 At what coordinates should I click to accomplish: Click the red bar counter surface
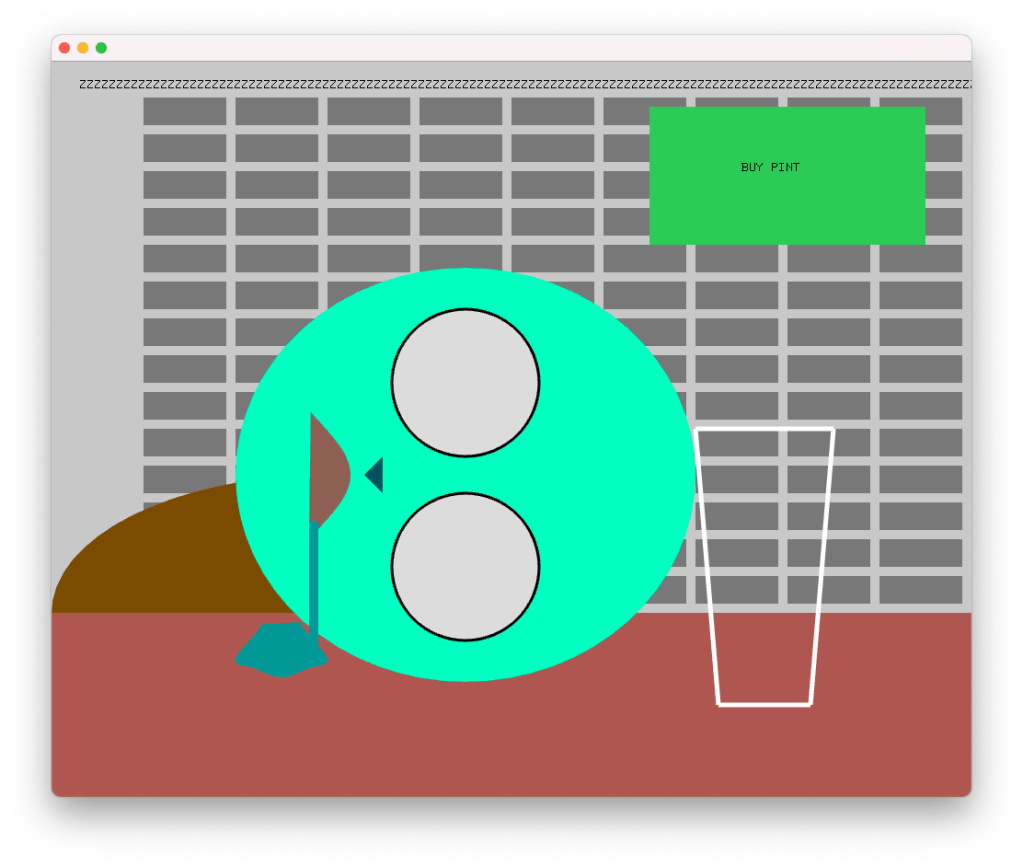click(500, 740)
